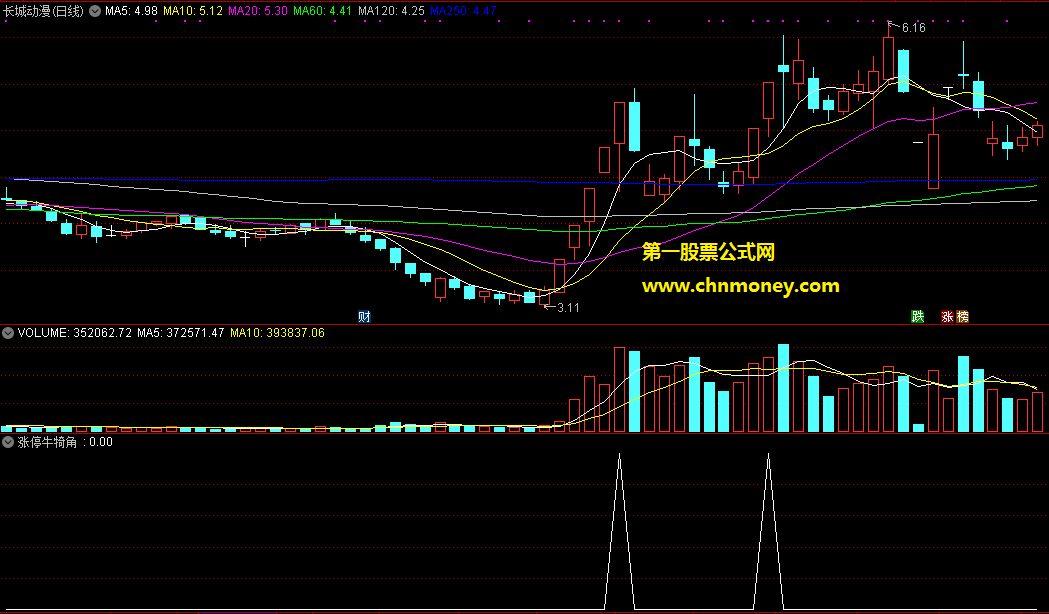Click the volume MA5: 372571.47 readout
This screenshot has height=614, width=1049.
(x=181, y=332)
